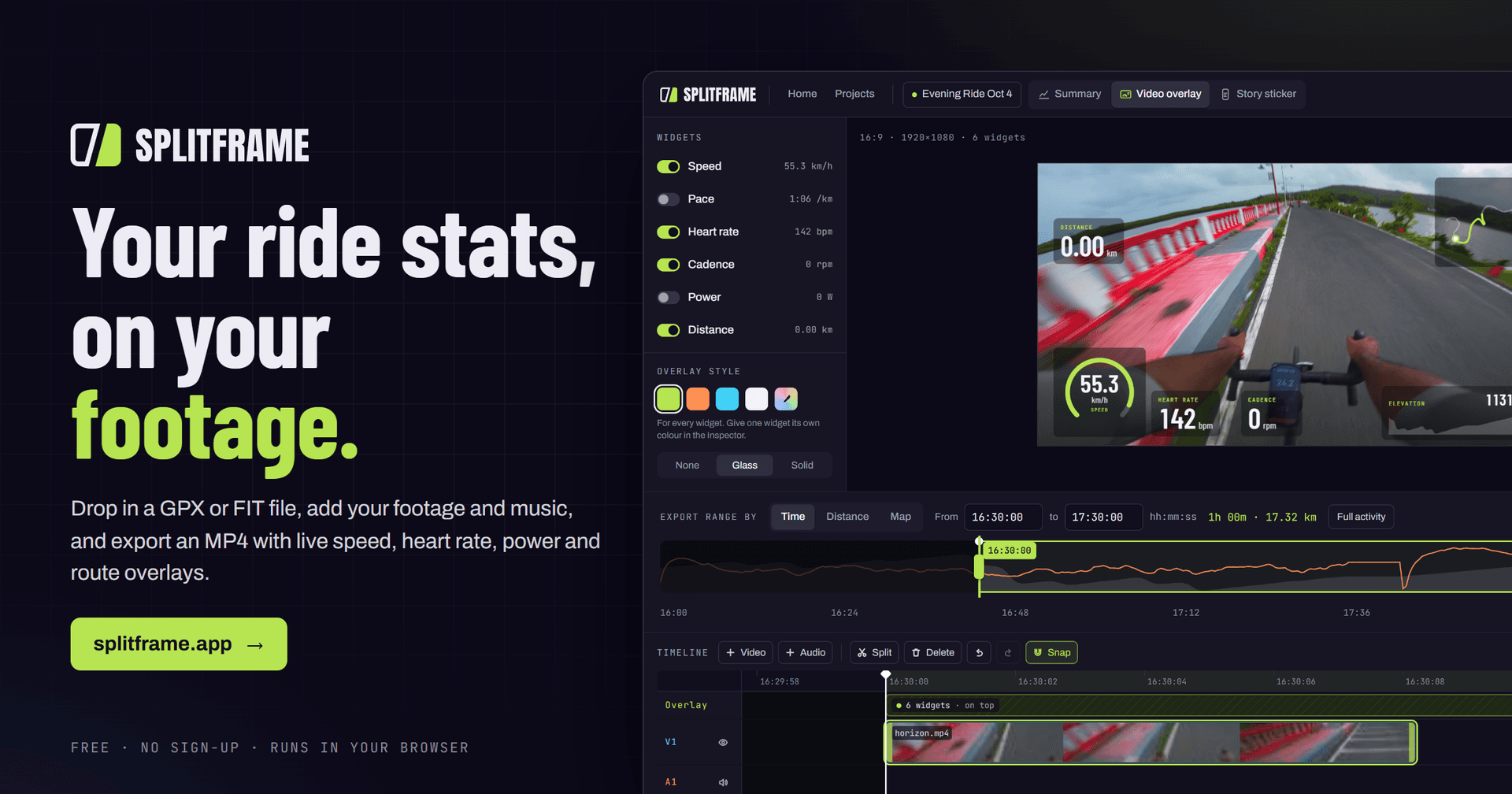Viewport: 1512px width, 794px height.
Task: Set export range by Distance
Action: pos(847,517)
